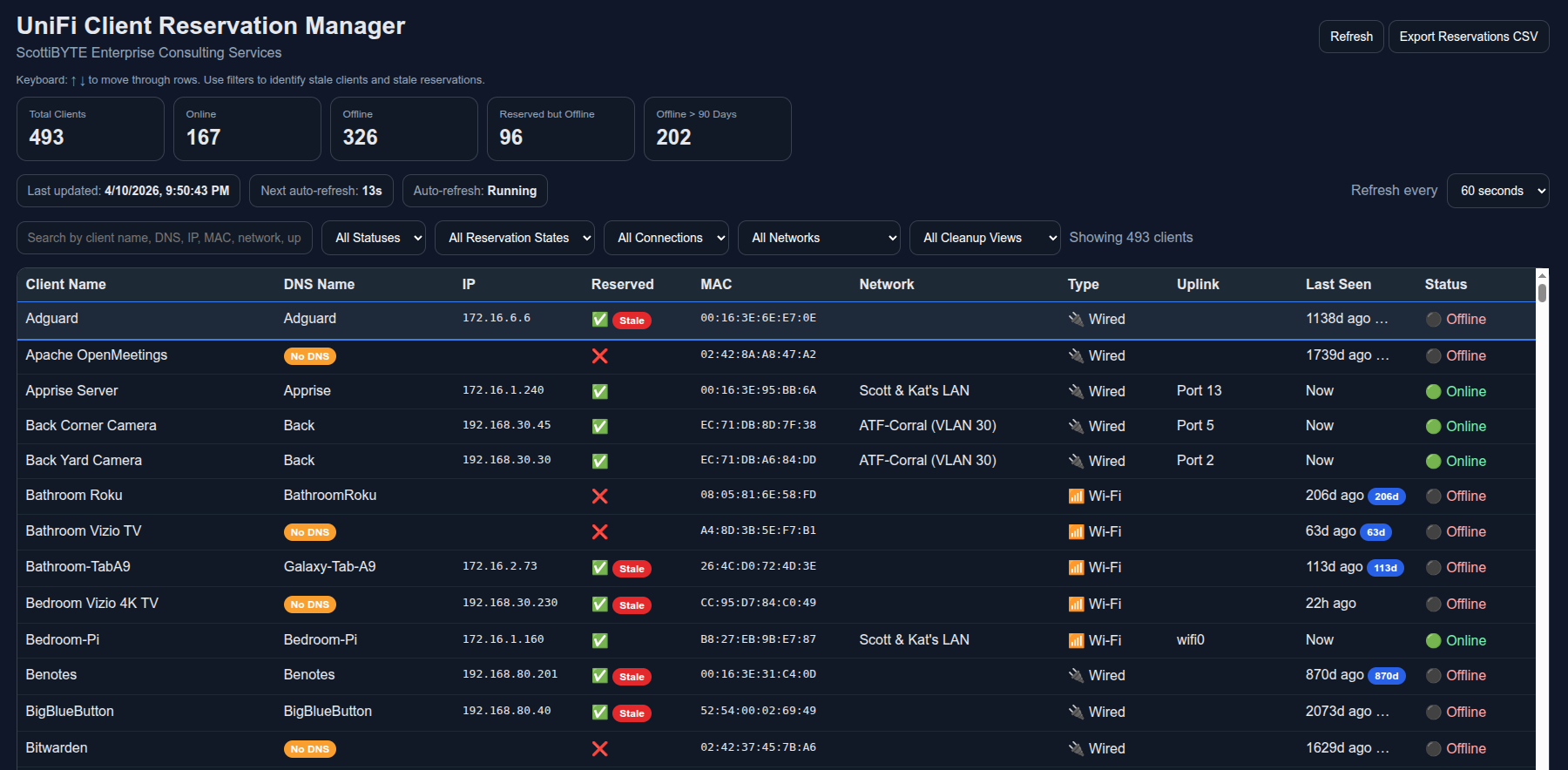The image size is (1568, 770).
Task: Toggle the reserved checkmark for BigBlueButton
Action: [x=599, y=713]
